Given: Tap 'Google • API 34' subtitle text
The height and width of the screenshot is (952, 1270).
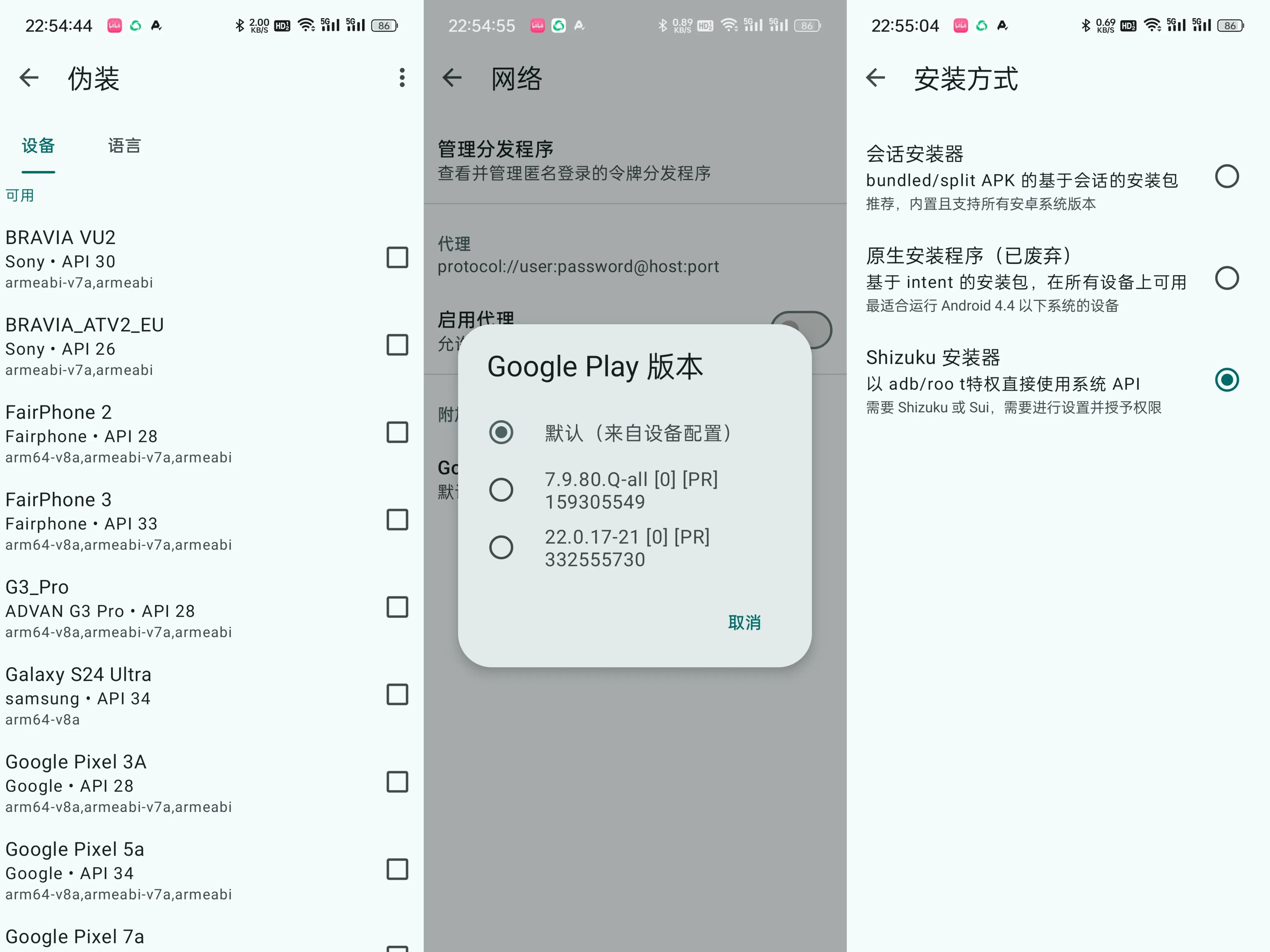Looking at the screenshot, I should coord(69,873).
